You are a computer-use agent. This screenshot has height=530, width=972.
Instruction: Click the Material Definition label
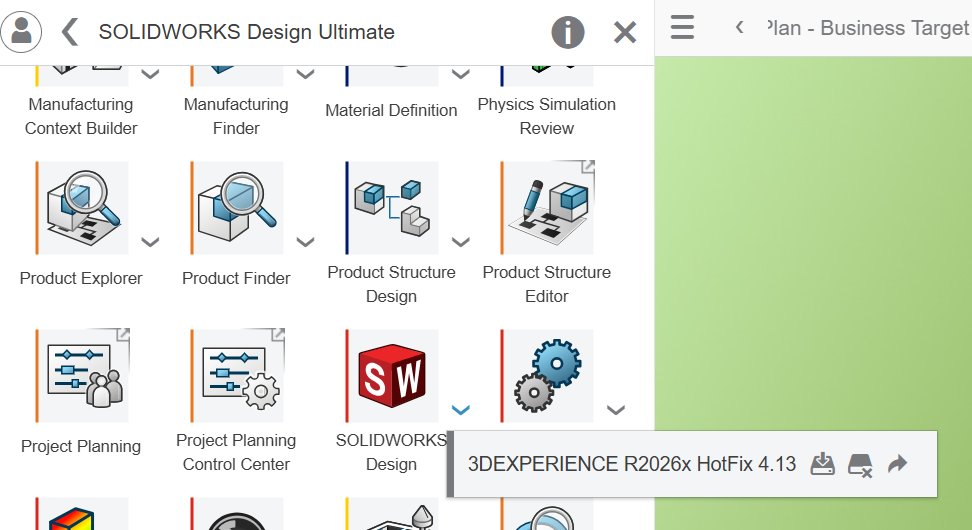391,110
